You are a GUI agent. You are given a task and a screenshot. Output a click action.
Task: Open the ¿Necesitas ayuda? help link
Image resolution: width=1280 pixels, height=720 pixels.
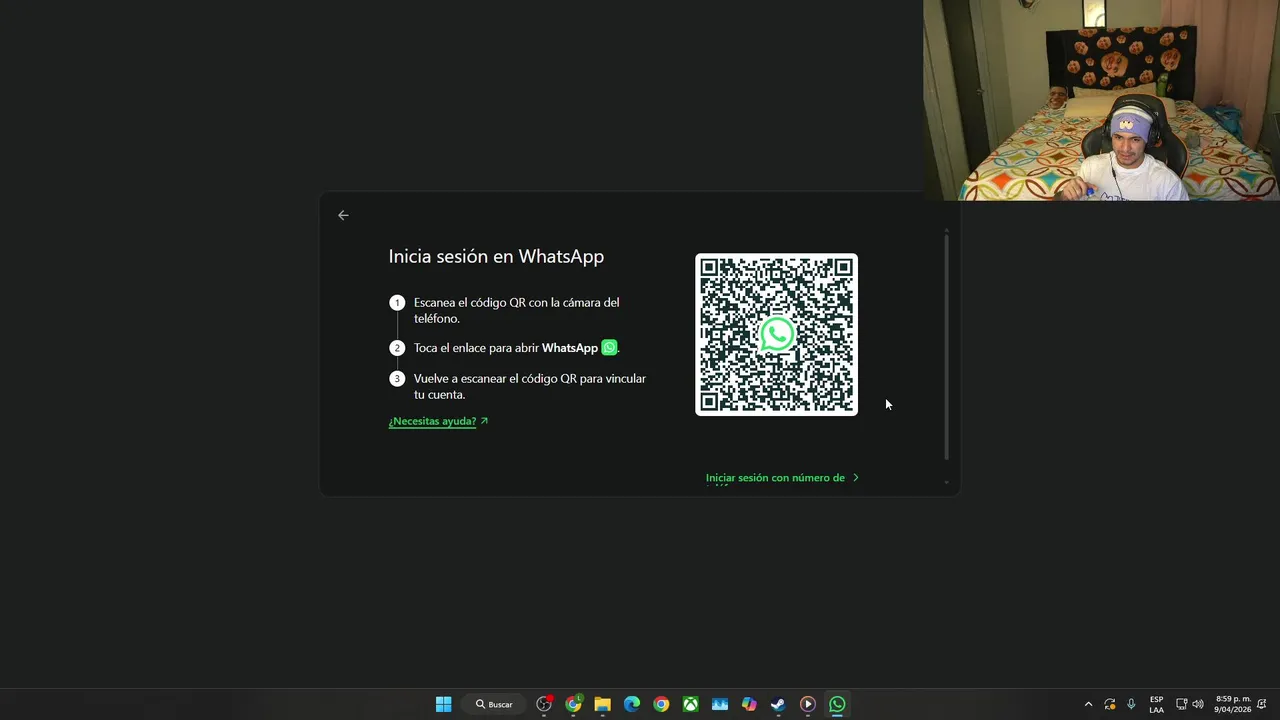(438, 421)
